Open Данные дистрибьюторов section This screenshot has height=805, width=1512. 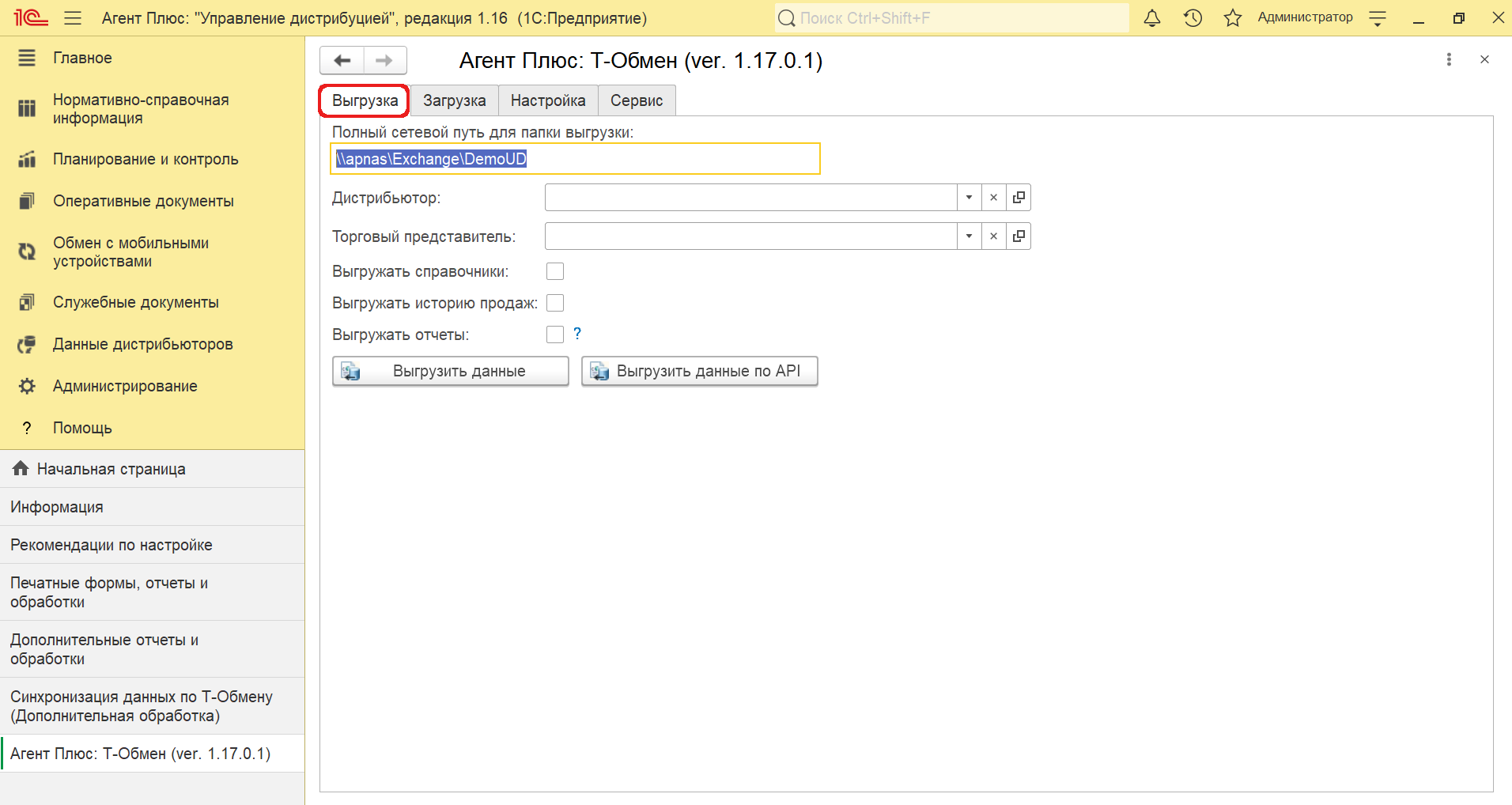click(152, 344)
